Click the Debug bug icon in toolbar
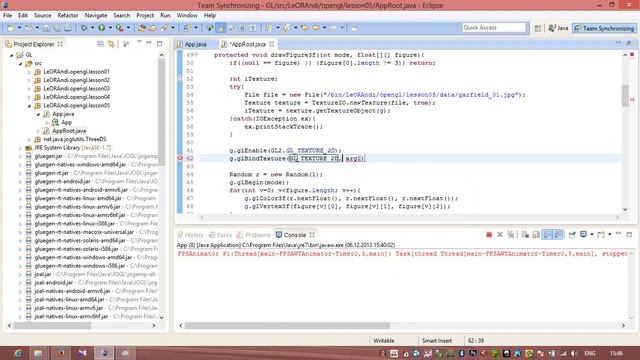The height and width of the screenshot is (360, 640). pos(84,28)
